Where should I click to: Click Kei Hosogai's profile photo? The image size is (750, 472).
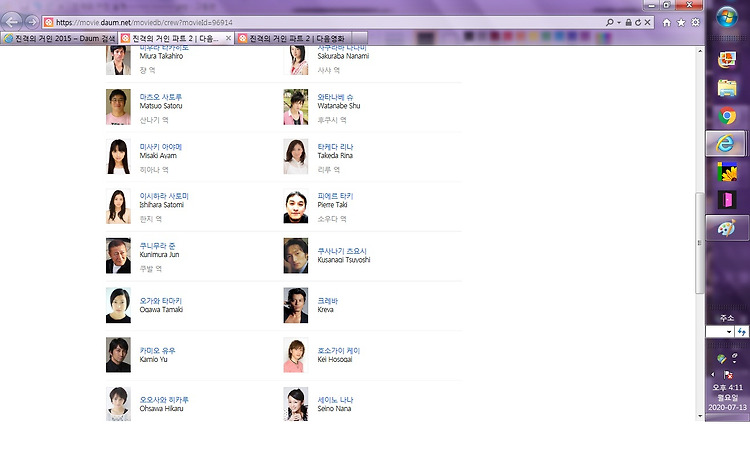296,355
